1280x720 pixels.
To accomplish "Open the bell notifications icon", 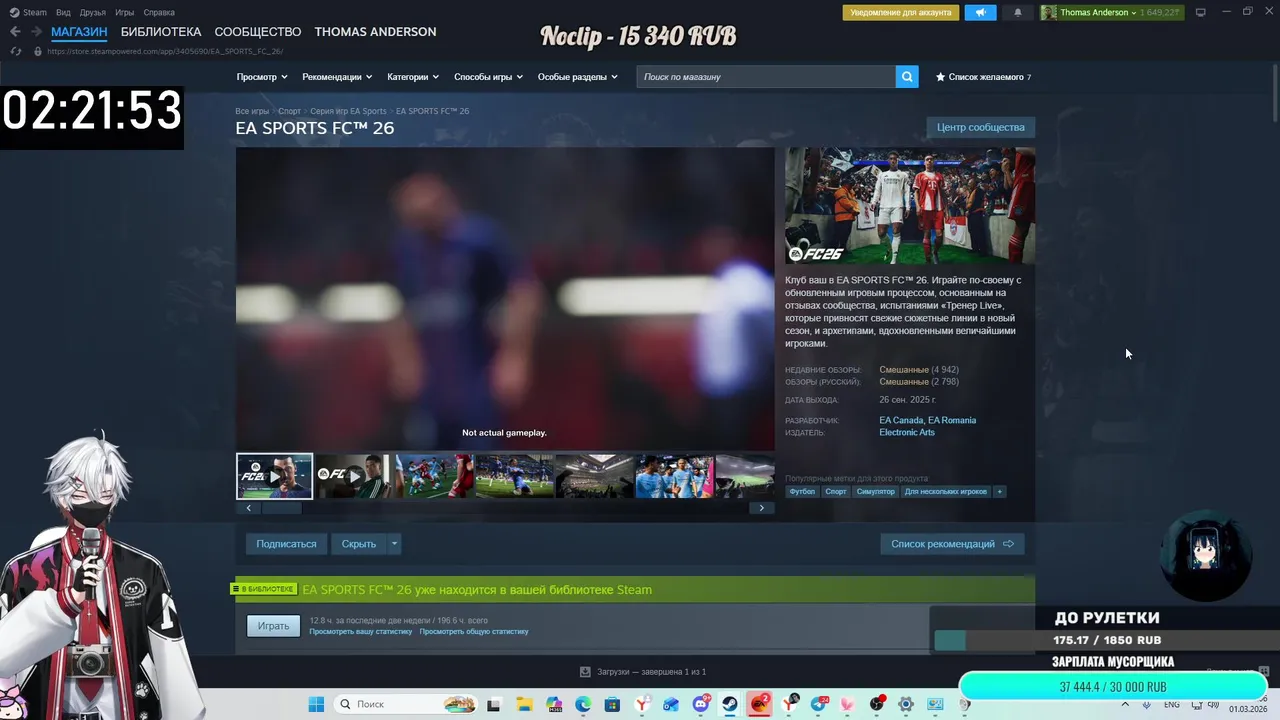I will click(1018, 13).
